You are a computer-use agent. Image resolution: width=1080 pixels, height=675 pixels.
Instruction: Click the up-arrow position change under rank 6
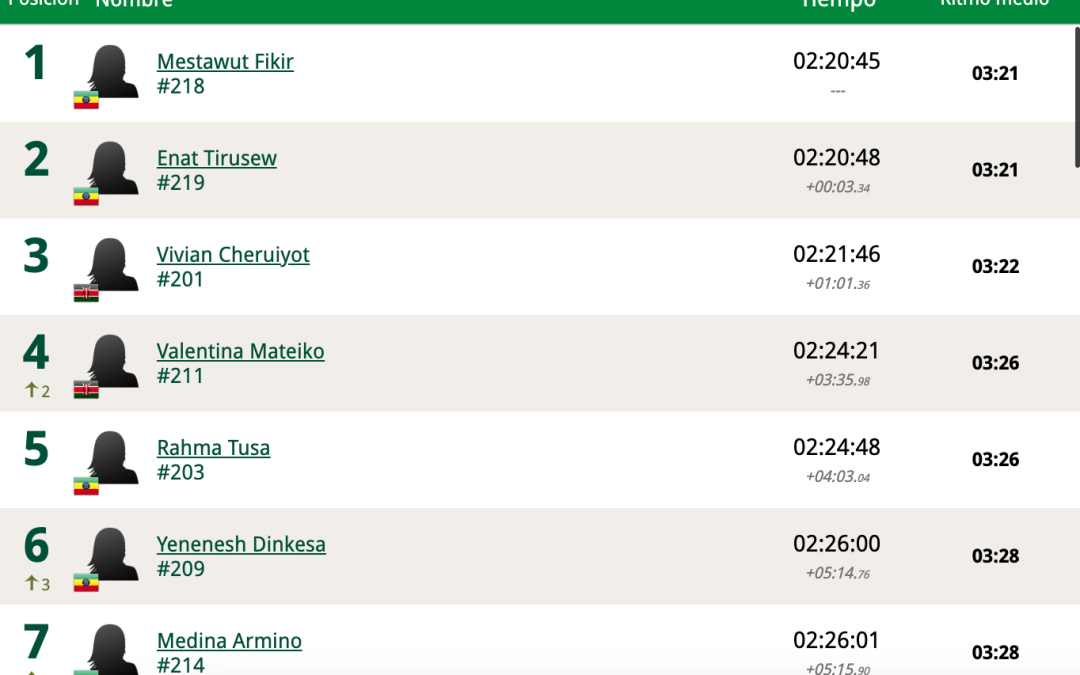click(x=37, y=584)
